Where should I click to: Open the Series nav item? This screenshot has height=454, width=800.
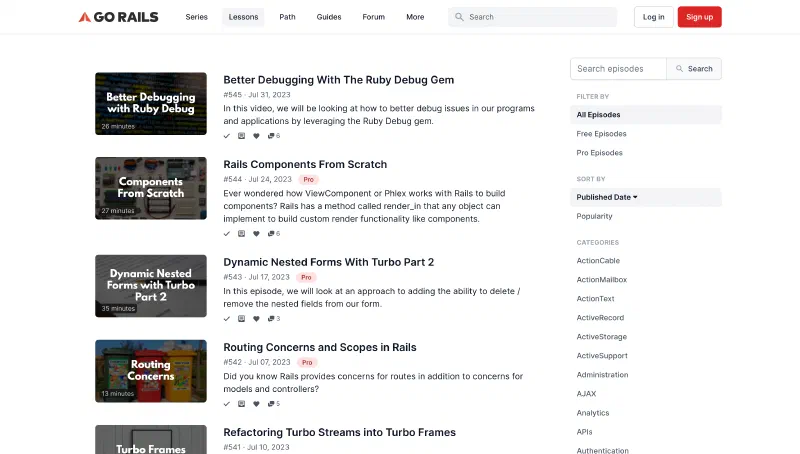tap(196, 17)
